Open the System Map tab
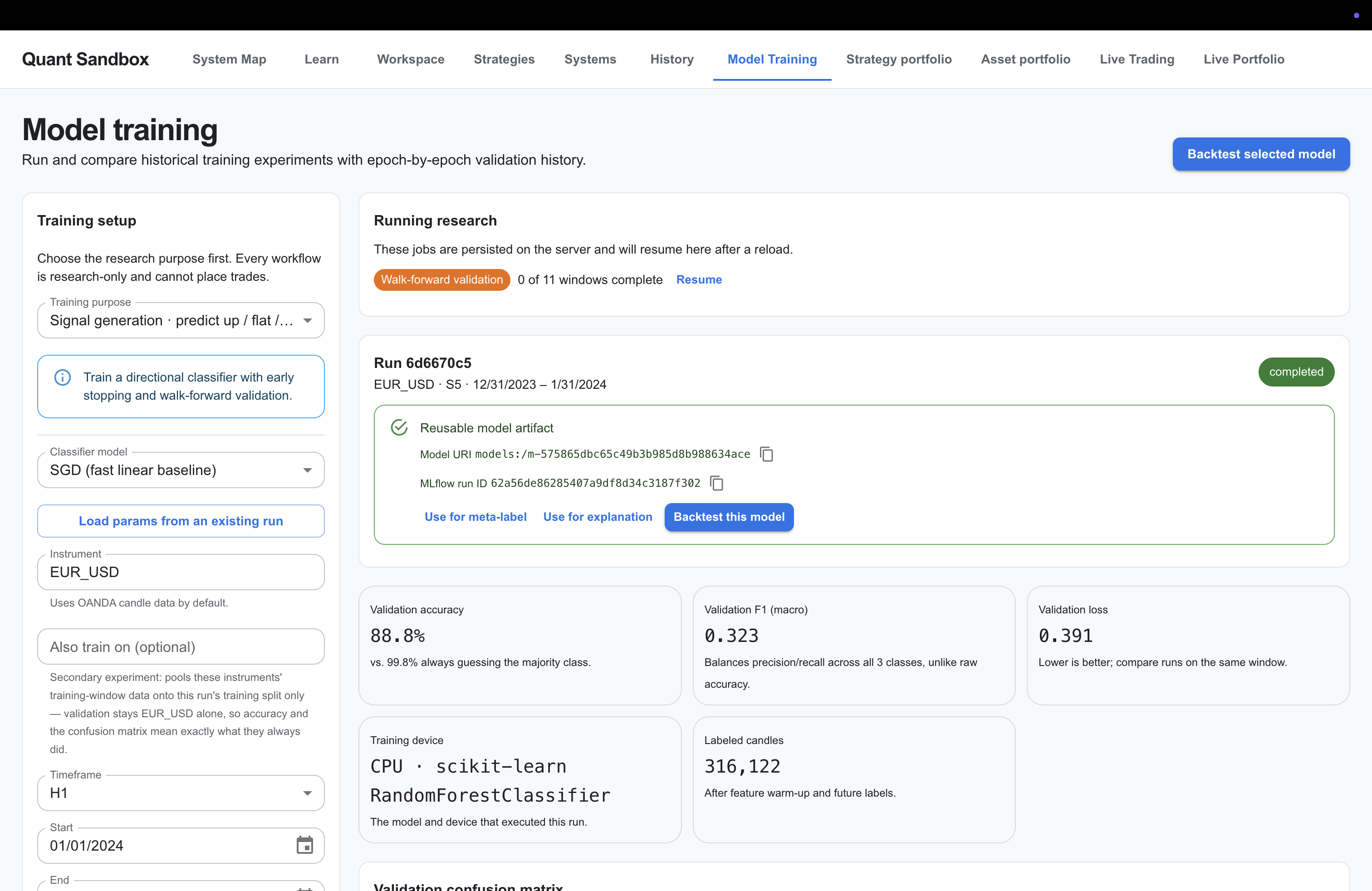The height and width of the screenshot is (891, 1372). (229, 59)
